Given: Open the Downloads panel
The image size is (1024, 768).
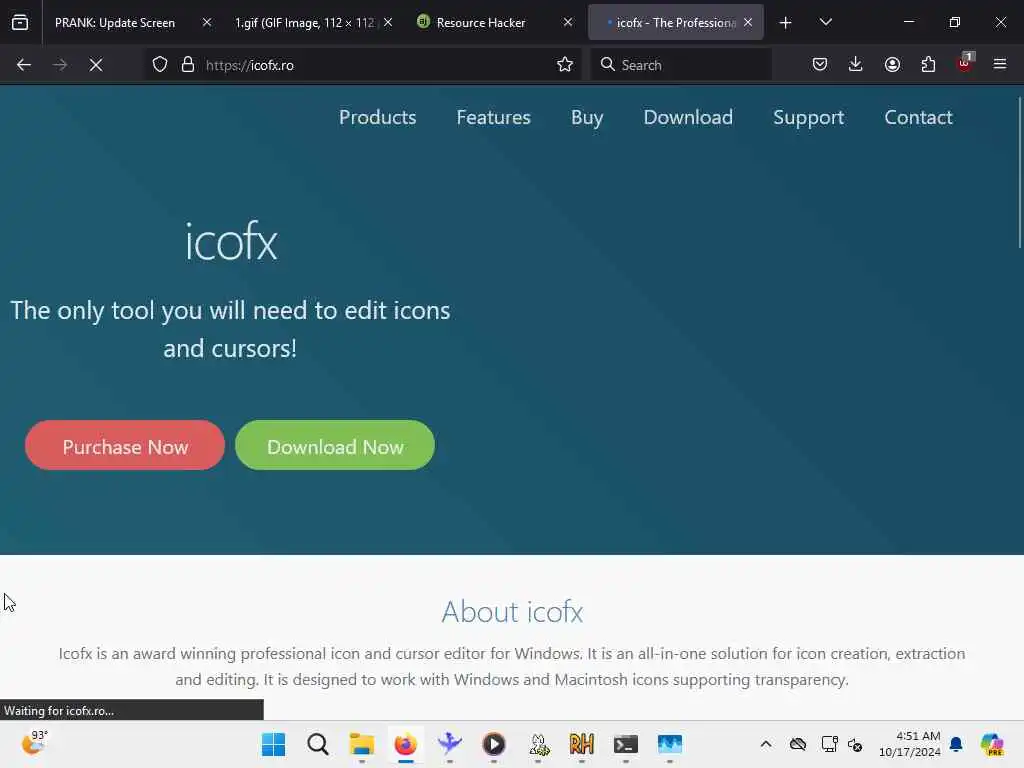Looking at the screenshot, I should coord(856,65).
